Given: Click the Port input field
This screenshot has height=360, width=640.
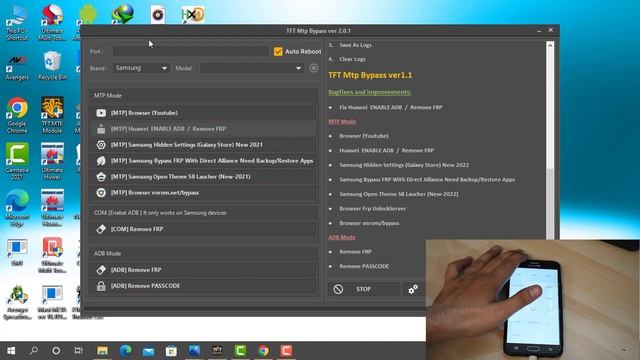Looking at the screenshot, I should (x=191, y=51).
